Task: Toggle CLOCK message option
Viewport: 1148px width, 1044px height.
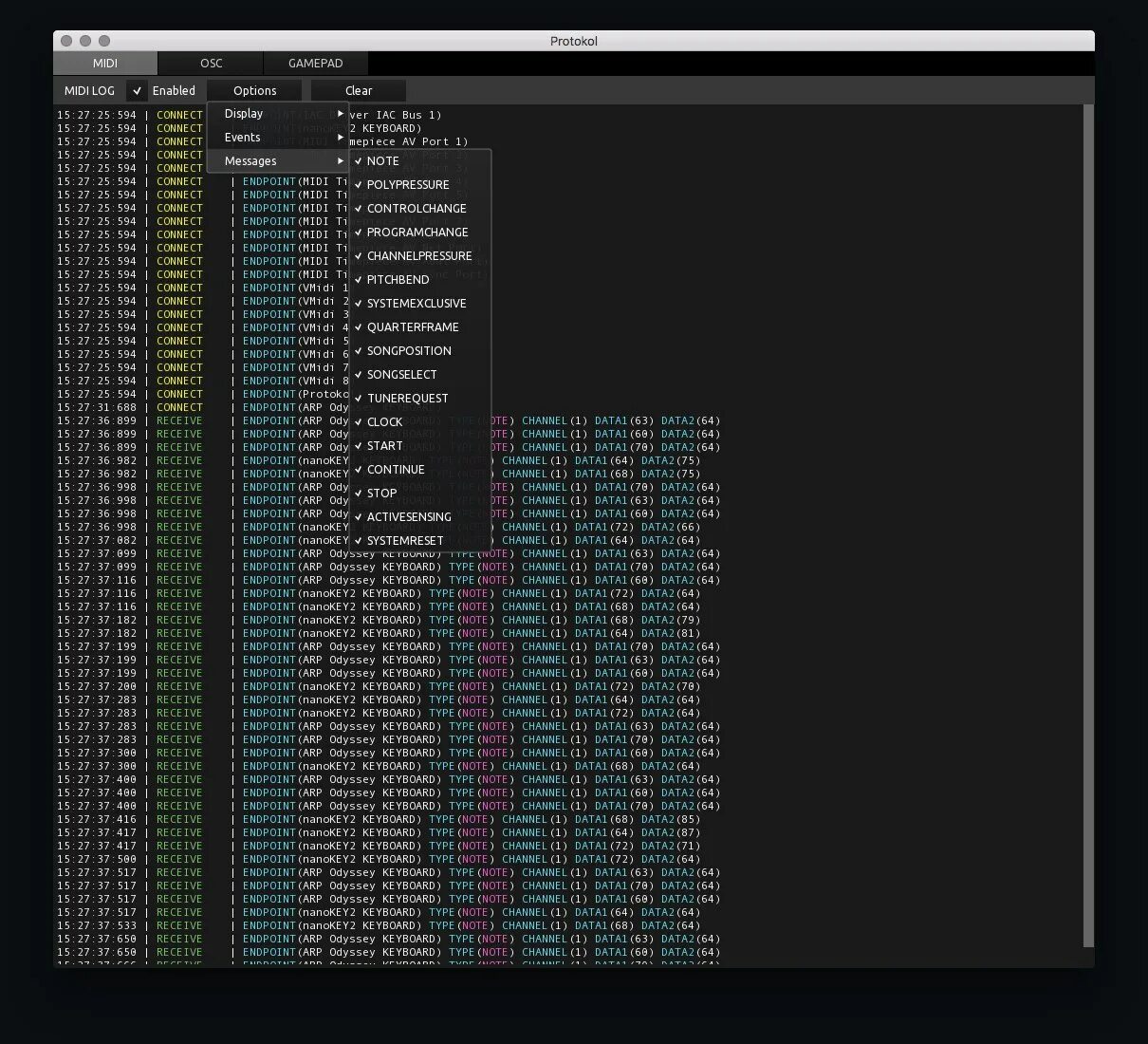Action: 420,422
